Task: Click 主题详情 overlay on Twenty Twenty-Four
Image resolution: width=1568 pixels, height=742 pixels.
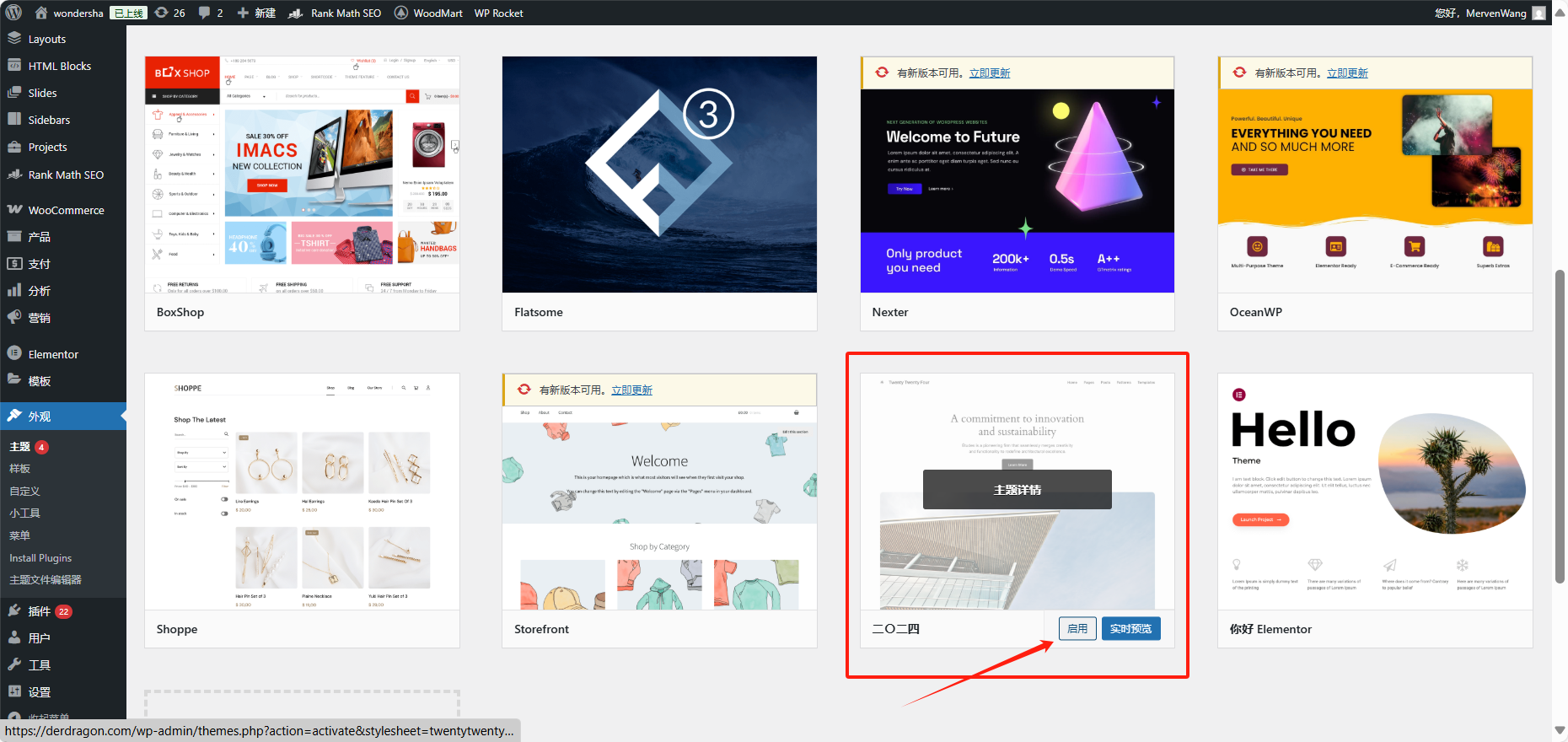Action: click(x=1017, y=489)
